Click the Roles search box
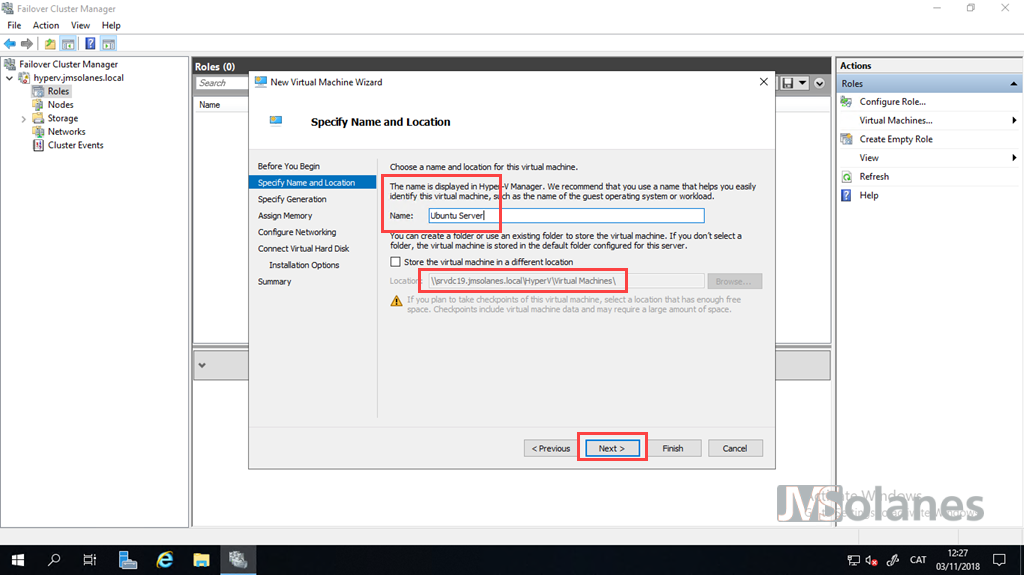Image resolution: width=1024 pixels, height=575 pixels. coord(221,83)
